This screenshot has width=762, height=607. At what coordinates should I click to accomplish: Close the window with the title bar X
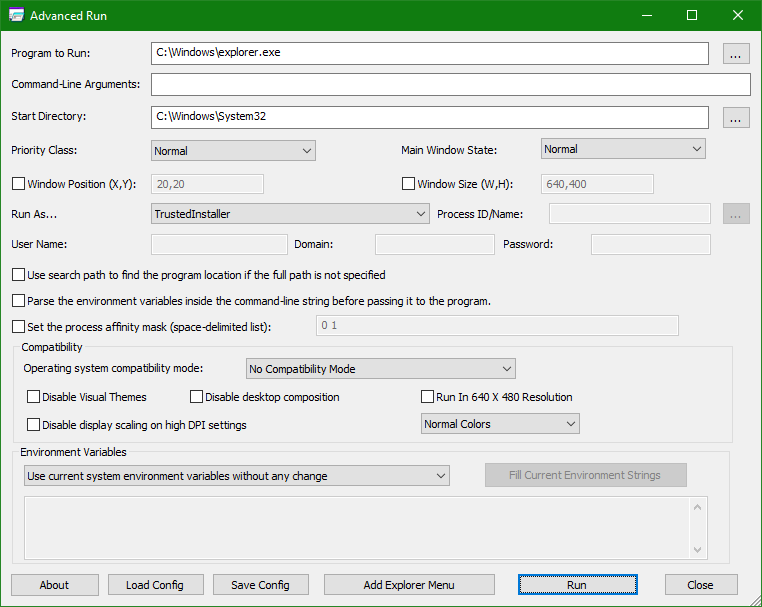pyautogui.click(x=738, y=16)
